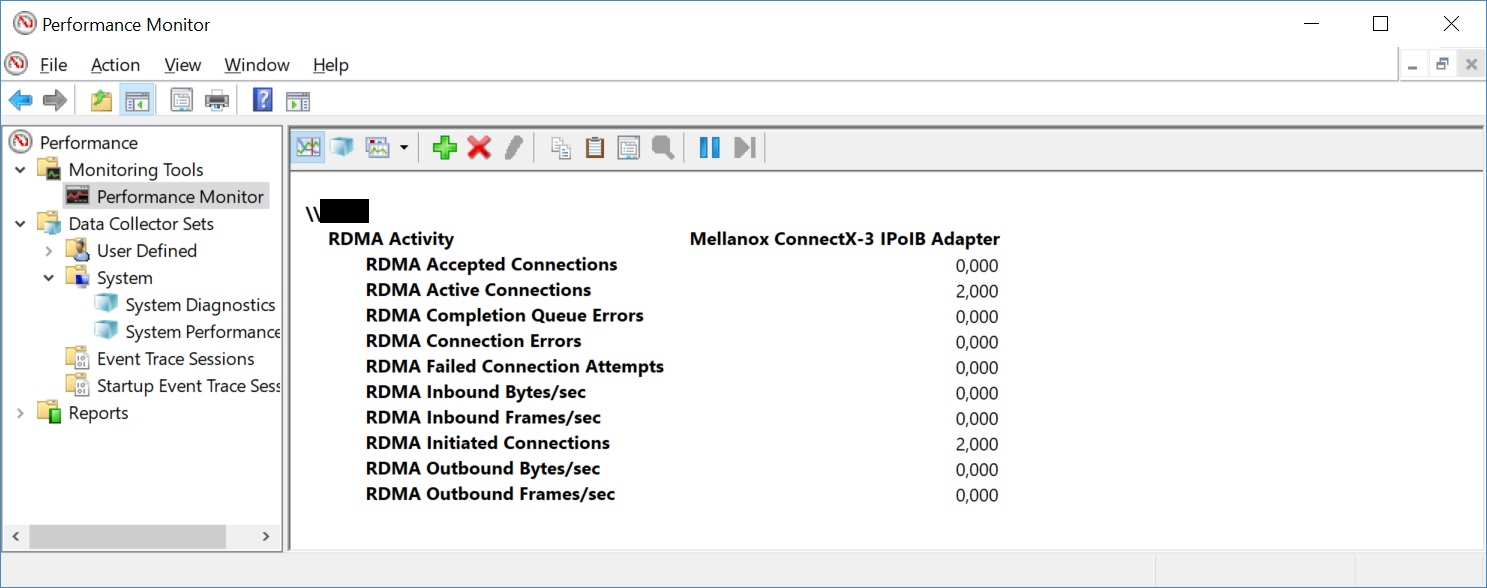Select the Change graph type dropdown arrow
The height and width of the screenshot is (588, 1487).
tap(404, 146)
